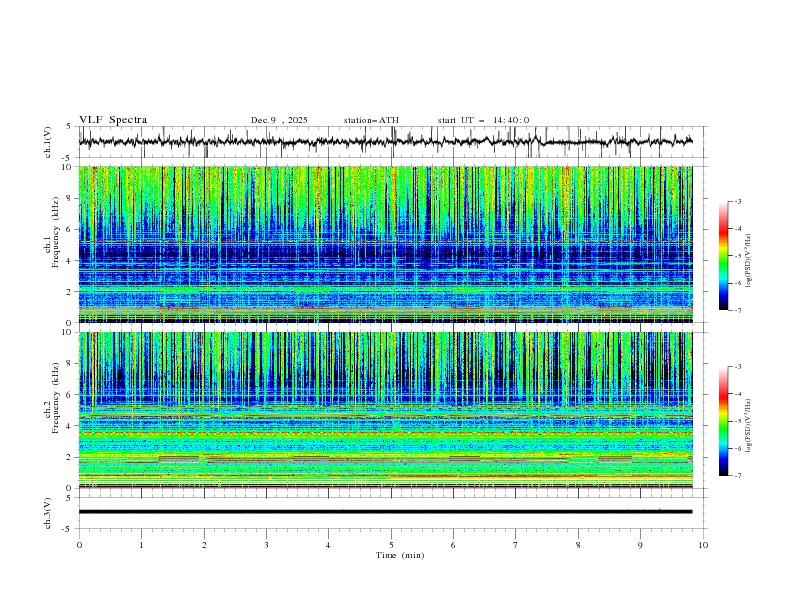The width and height of the screenshot is (792, 612).
Task: Click the time axis tick label "6"
Action: coord(453,545)
